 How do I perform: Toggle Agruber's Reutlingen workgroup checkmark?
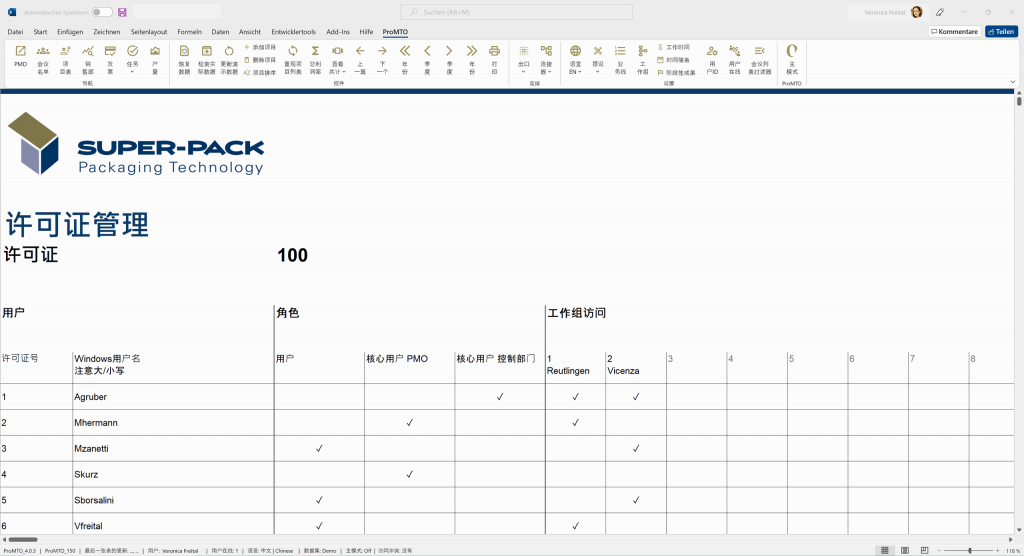(575, 397)
